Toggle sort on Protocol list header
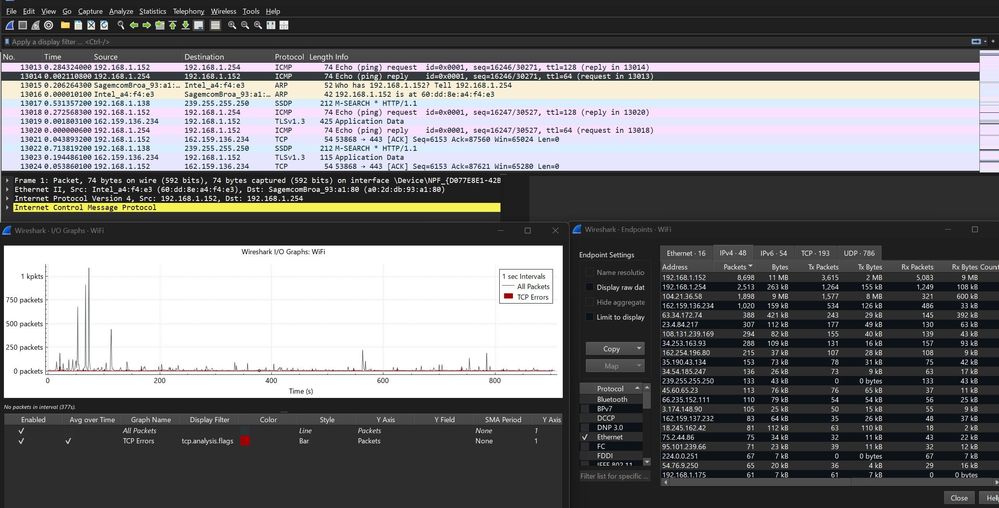The image size is (999, 508). click(x=610, y=388)
